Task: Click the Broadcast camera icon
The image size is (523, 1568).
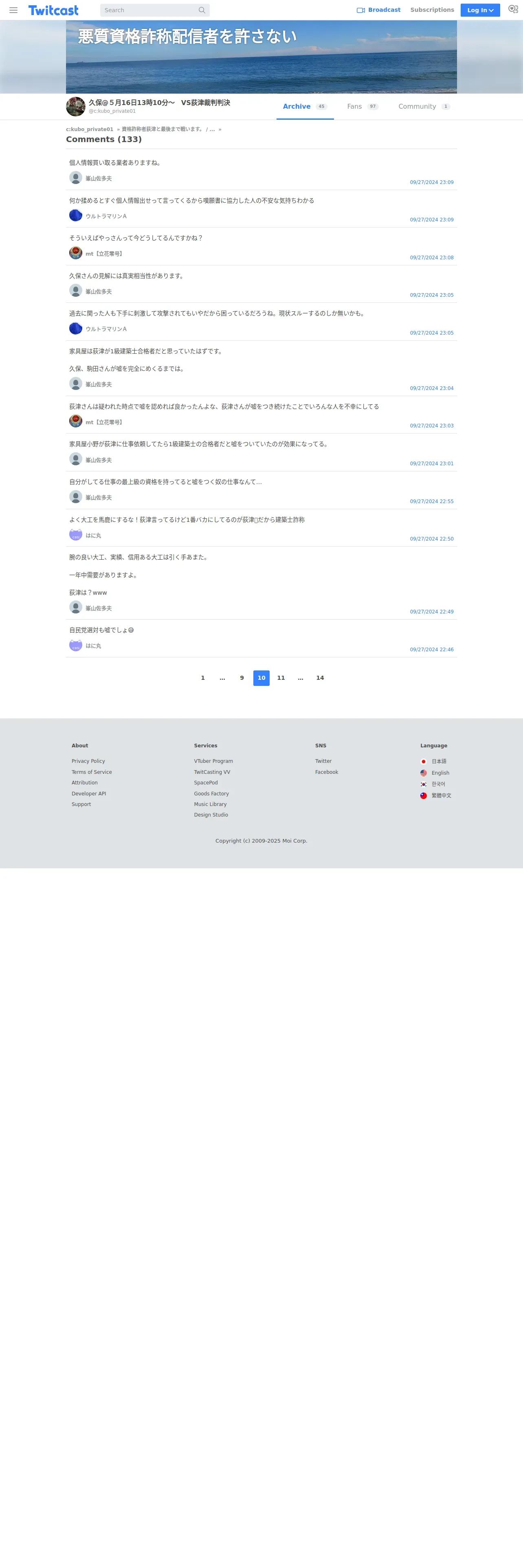Action: coord(360,10)
